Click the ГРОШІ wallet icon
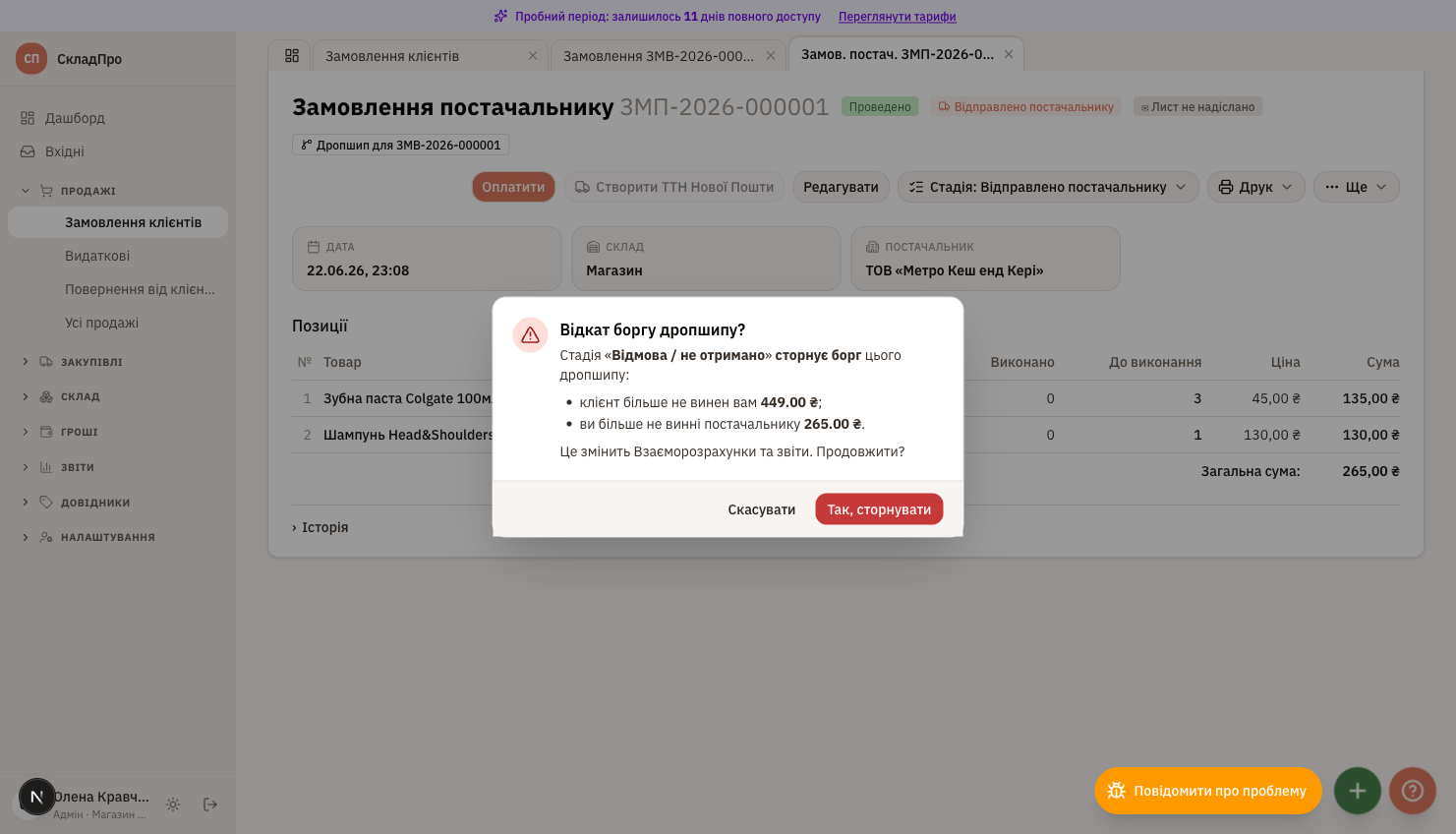Viewport: 1456px width, 834px height. (x=46, y=432)
